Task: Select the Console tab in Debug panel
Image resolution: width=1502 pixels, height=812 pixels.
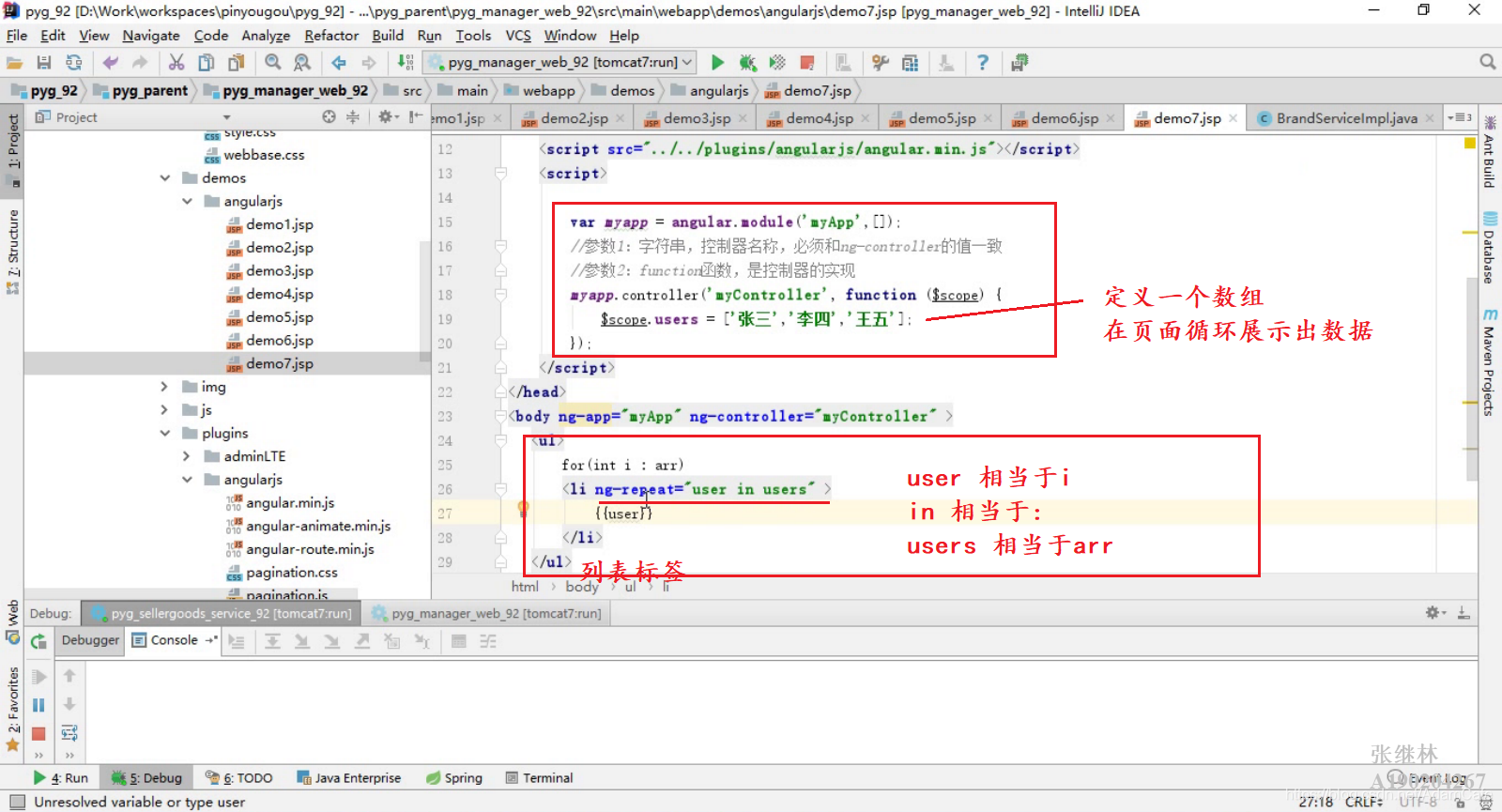Action: click(174, 640)
